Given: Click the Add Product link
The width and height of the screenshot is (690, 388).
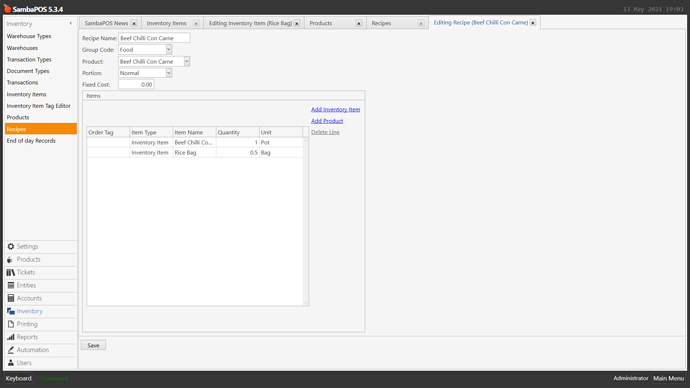Looking at the screenshot, I should (327, 121).
